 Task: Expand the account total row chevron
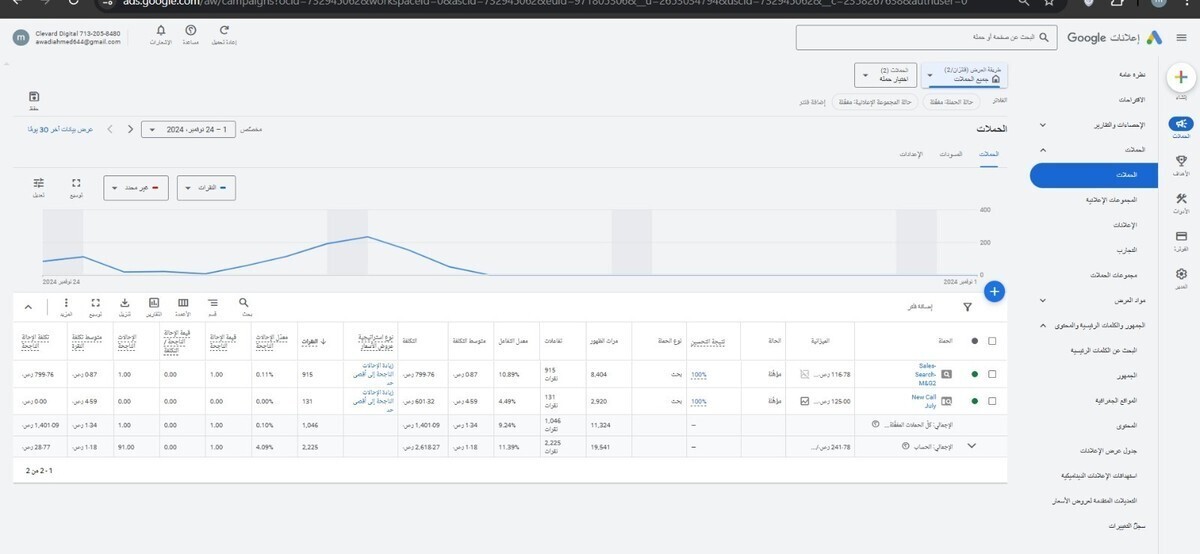[970, 446]
